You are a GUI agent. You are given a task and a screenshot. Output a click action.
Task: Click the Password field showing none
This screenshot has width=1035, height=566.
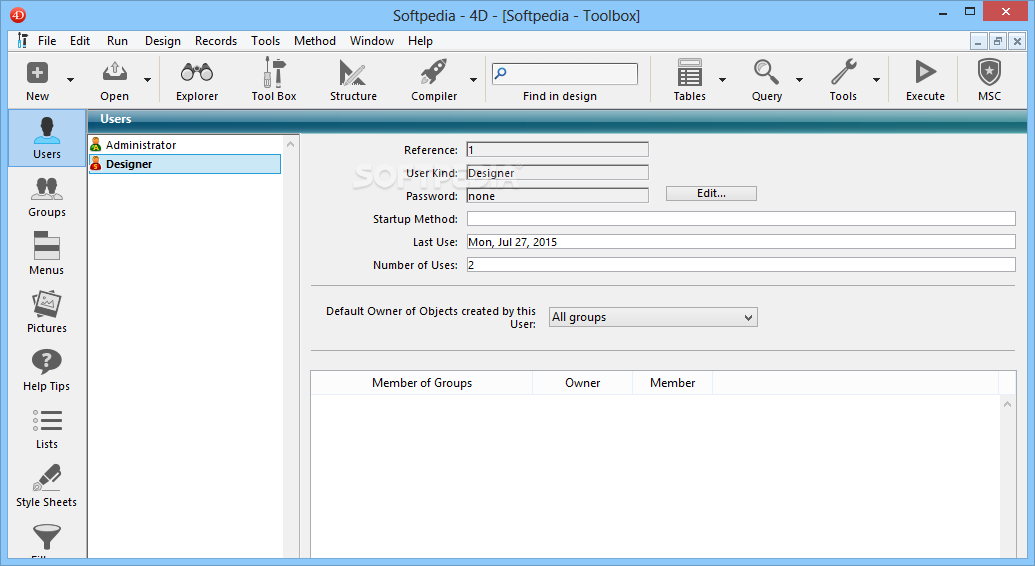point(557,195)
